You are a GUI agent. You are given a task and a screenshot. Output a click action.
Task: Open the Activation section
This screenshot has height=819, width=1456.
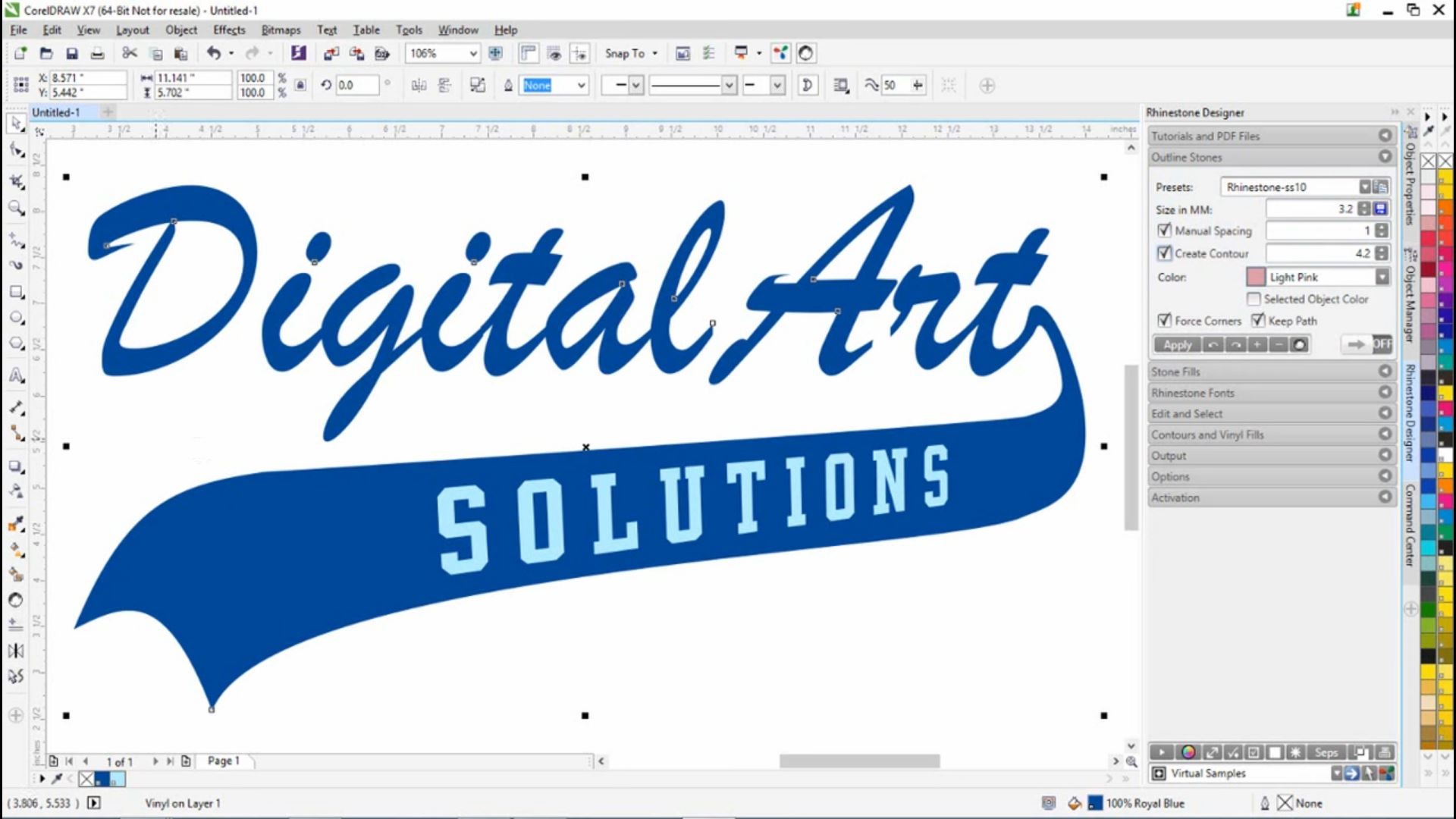point(1272,497)
